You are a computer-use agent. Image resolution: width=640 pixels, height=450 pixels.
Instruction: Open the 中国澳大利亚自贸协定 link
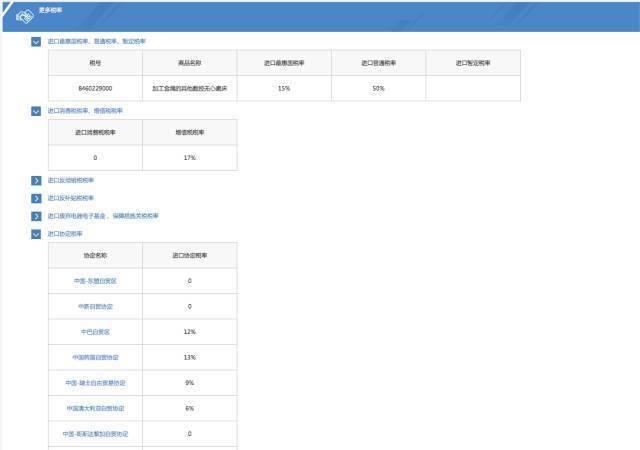pyautogui.click(x=95, y=408)
